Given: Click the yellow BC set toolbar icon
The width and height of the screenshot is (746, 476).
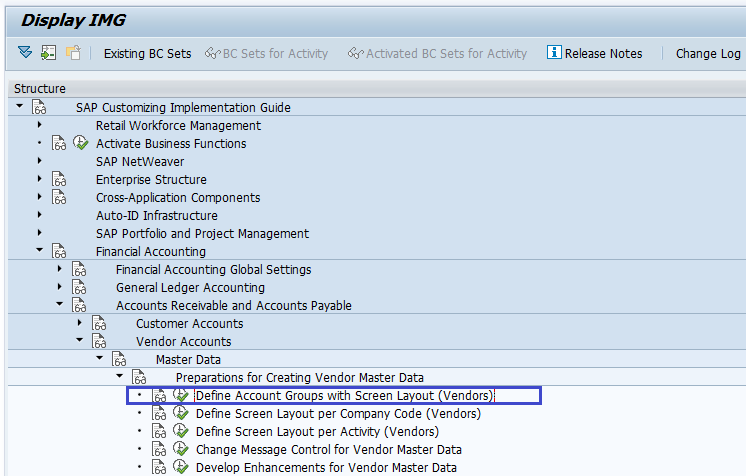Looking at the screenshot, I should (x=73, y=52).
